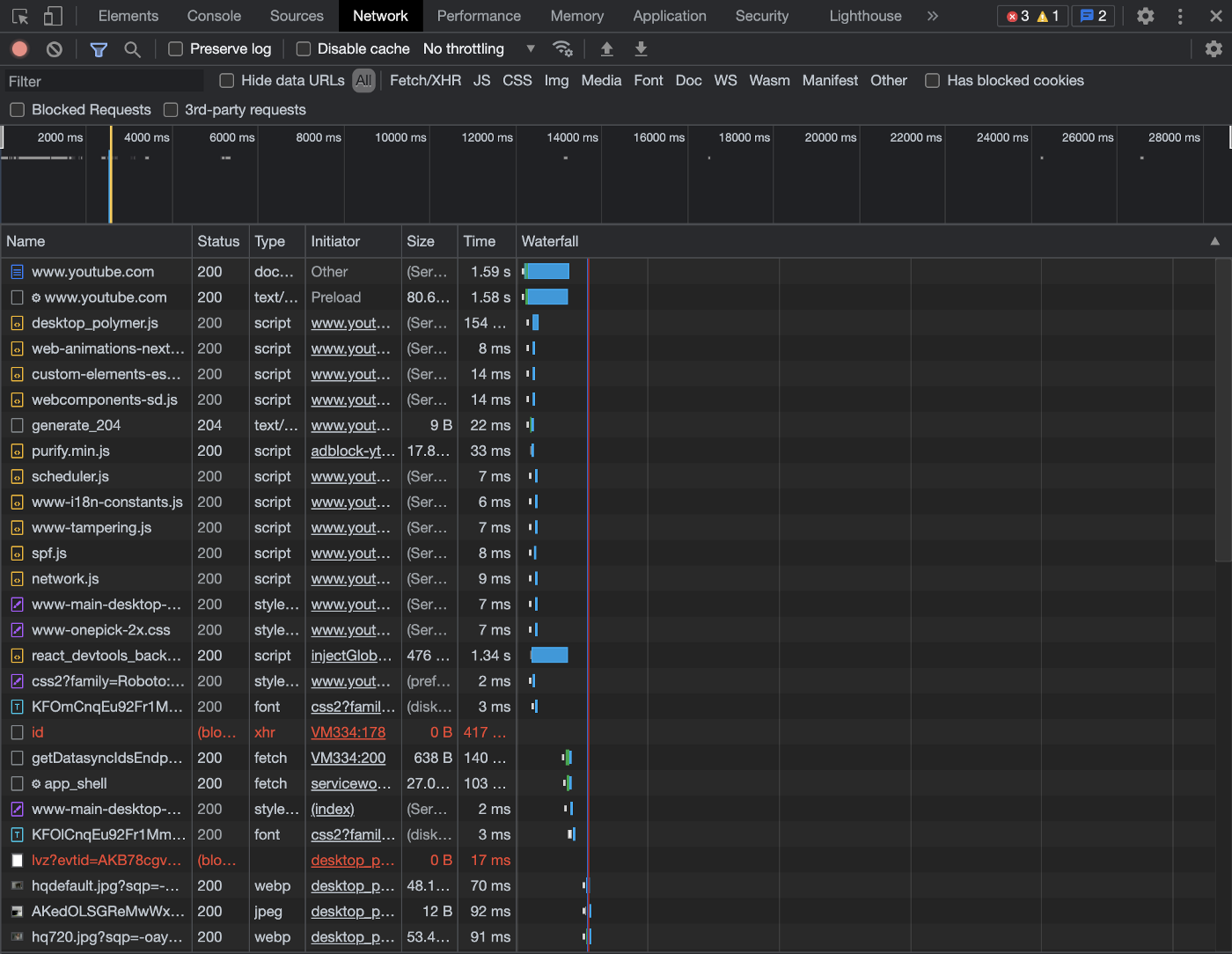Check Blocked Requests option
This screenshot has width=1232, height=954.
pyautogui.click(x=17, y=110)
